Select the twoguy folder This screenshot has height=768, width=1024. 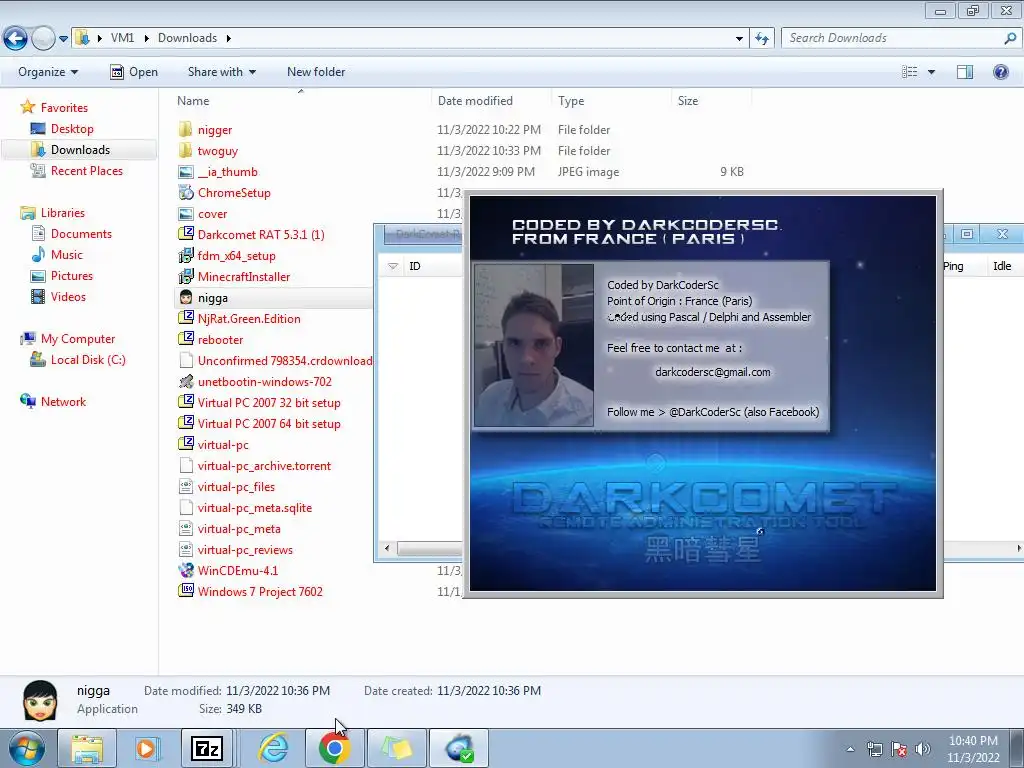click(217, 151)
